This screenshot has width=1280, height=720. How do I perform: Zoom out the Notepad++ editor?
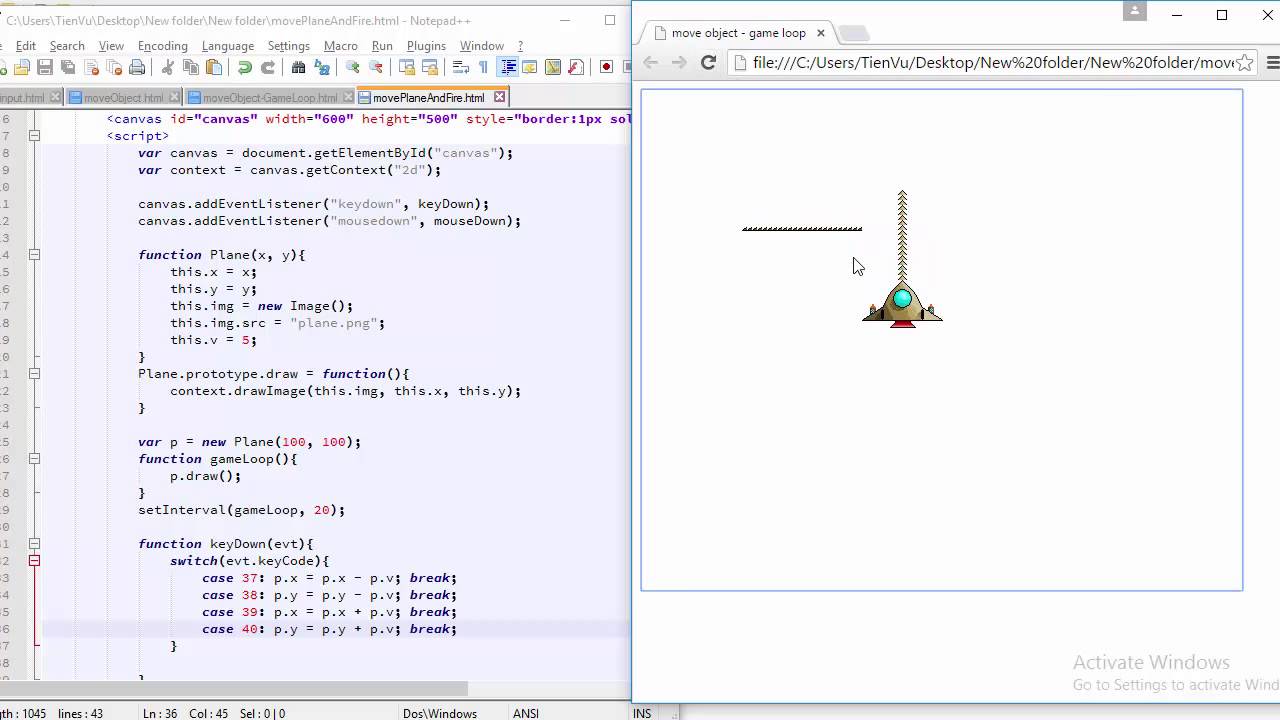pos(376,67)
